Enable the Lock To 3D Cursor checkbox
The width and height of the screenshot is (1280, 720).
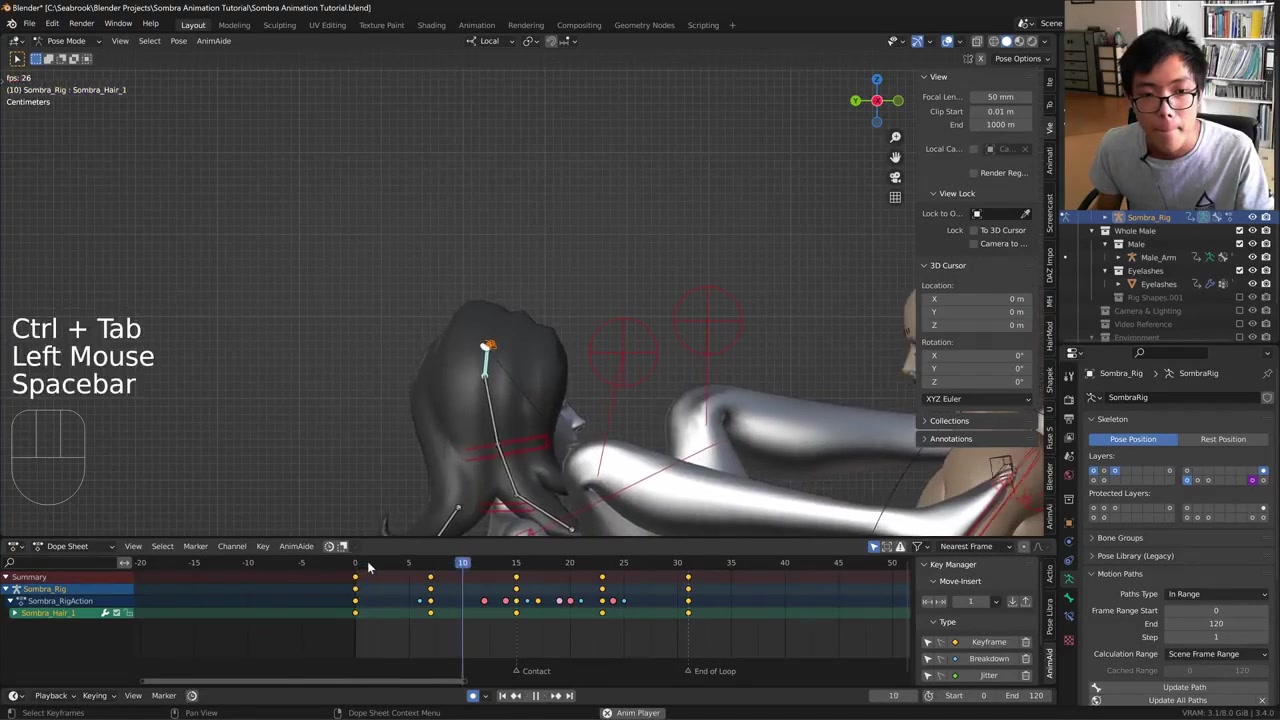point(974,230)
